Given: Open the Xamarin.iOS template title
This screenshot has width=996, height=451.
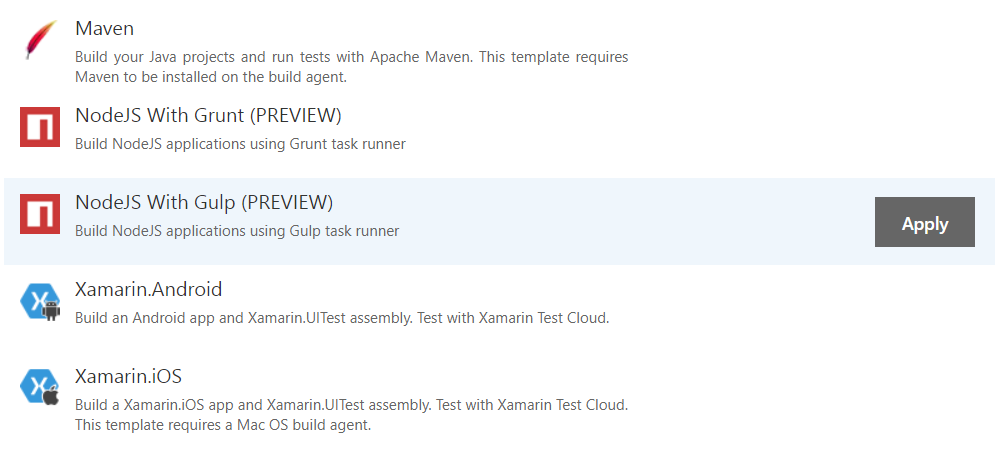Looking at the screenshot, I should [128, 377].
